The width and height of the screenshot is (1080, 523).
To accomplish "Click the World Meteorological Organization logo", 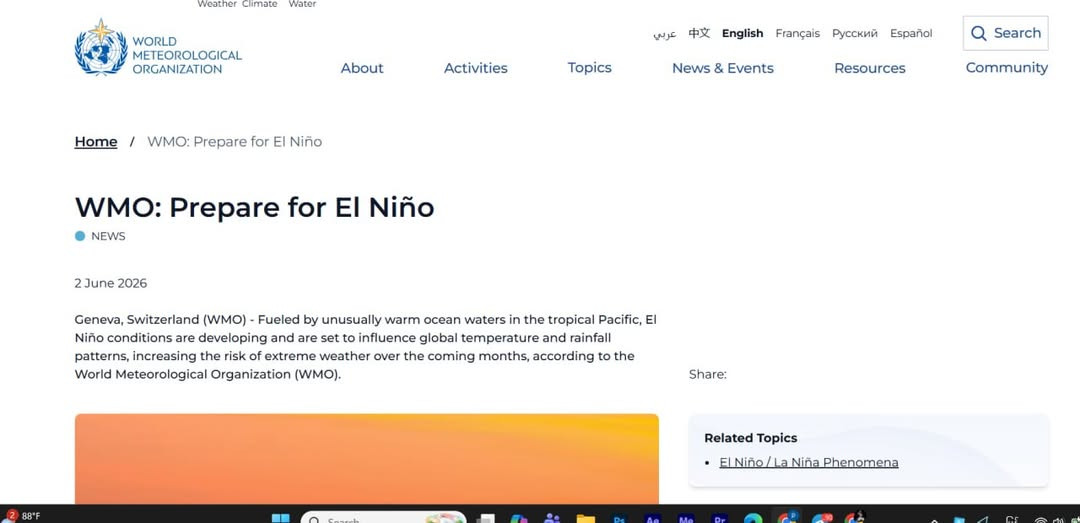I will (x=158, y=47).
